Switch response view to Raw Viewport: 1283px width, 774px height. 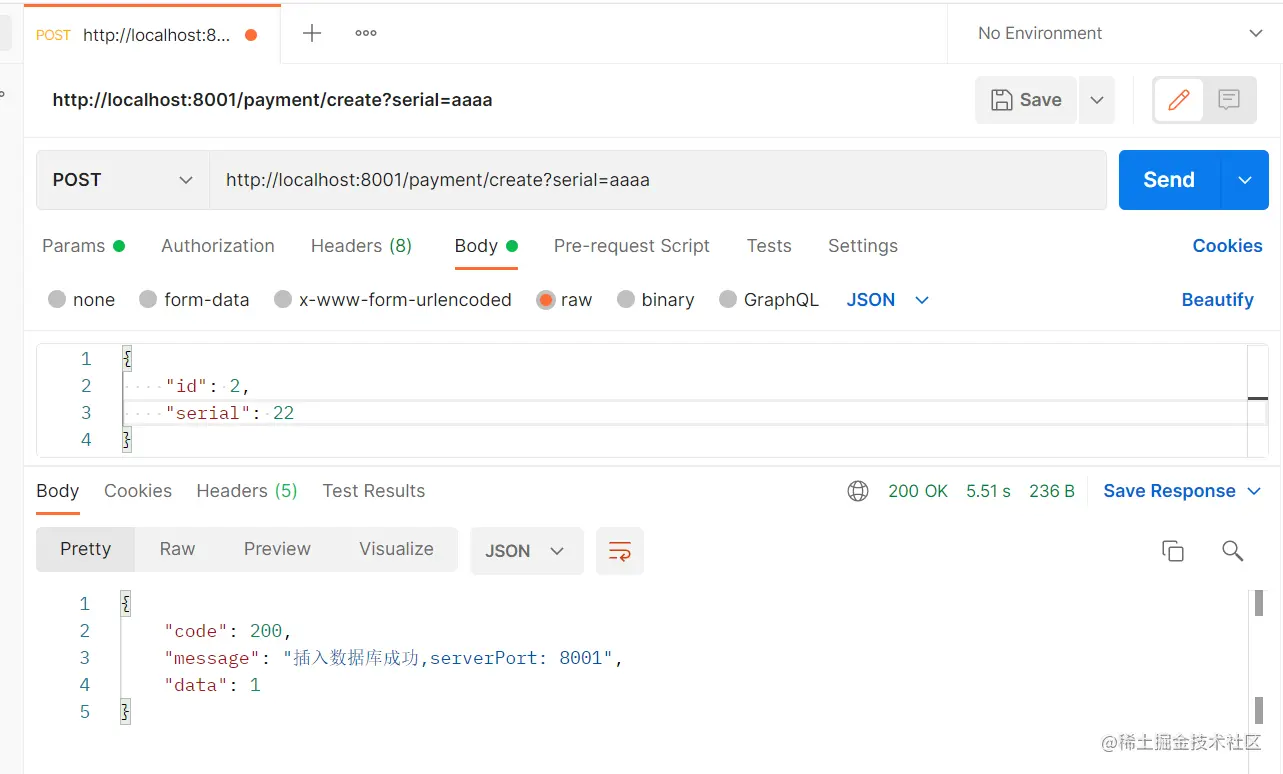(177, 549)
